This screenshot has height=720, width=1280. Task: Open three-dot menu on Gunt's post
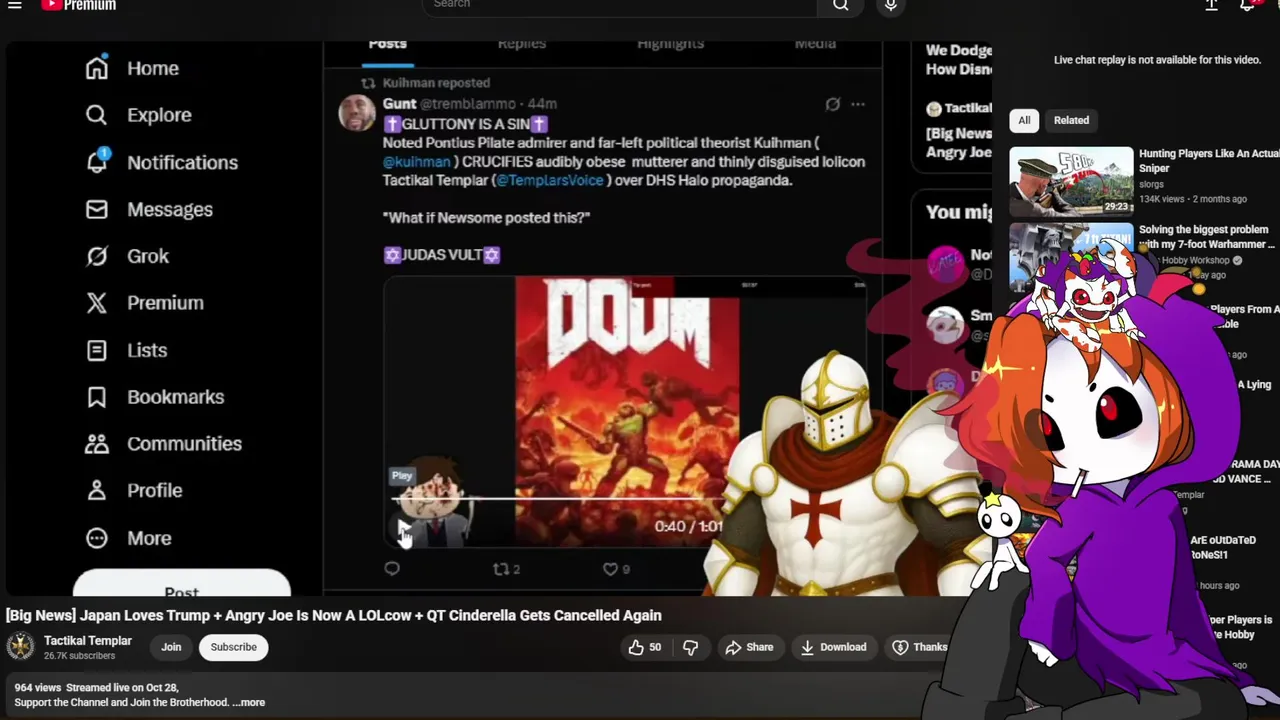click(x=857, y=104)
